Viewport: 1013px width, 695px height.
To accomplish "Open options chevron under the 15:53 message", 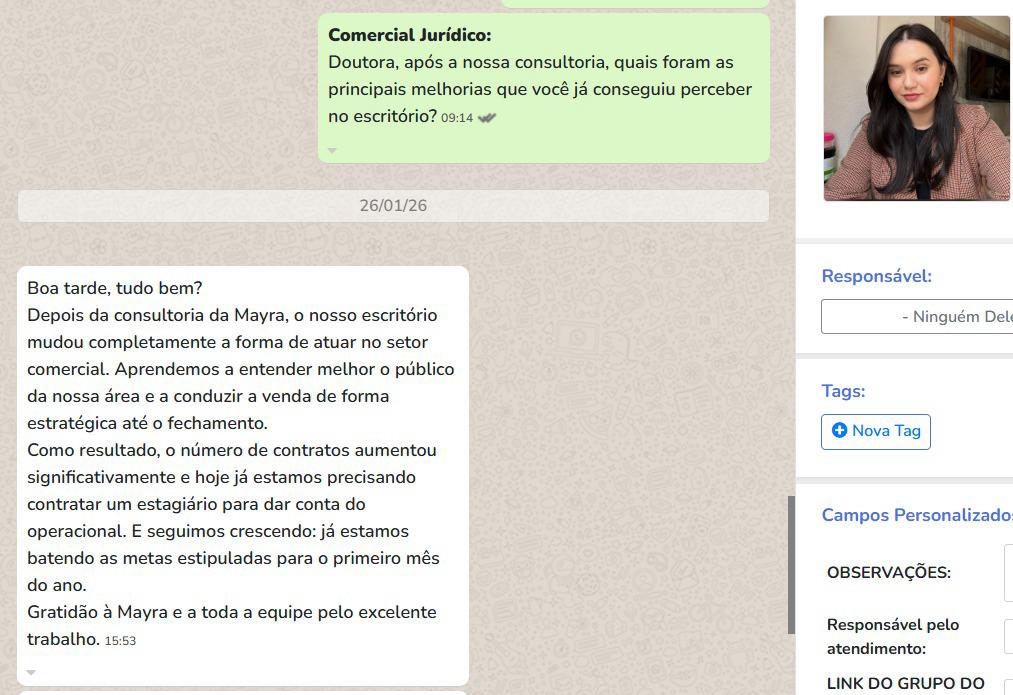I will [x=31, y=672].
